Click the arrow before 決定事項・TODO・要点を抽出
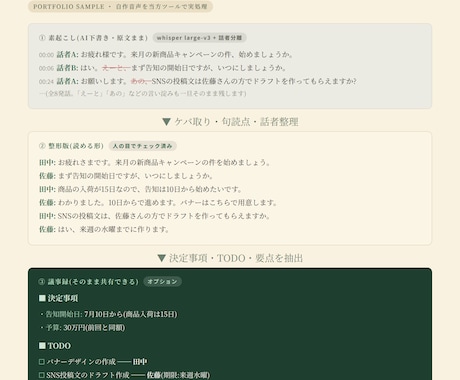The width and height of the screenshot is (460, 380). click(x=162, y=258)
